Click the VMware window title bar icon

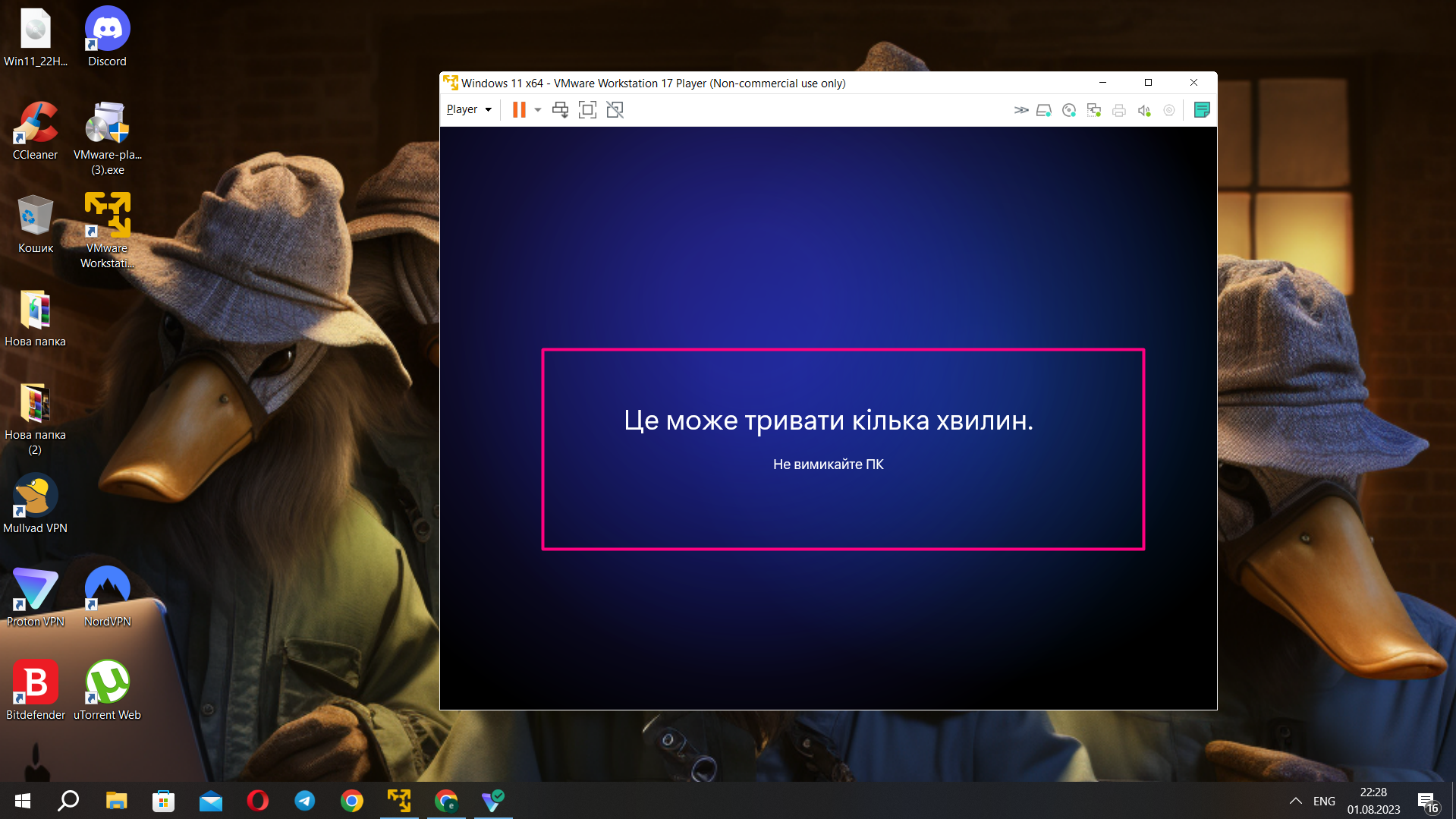[x=451, y=83]
